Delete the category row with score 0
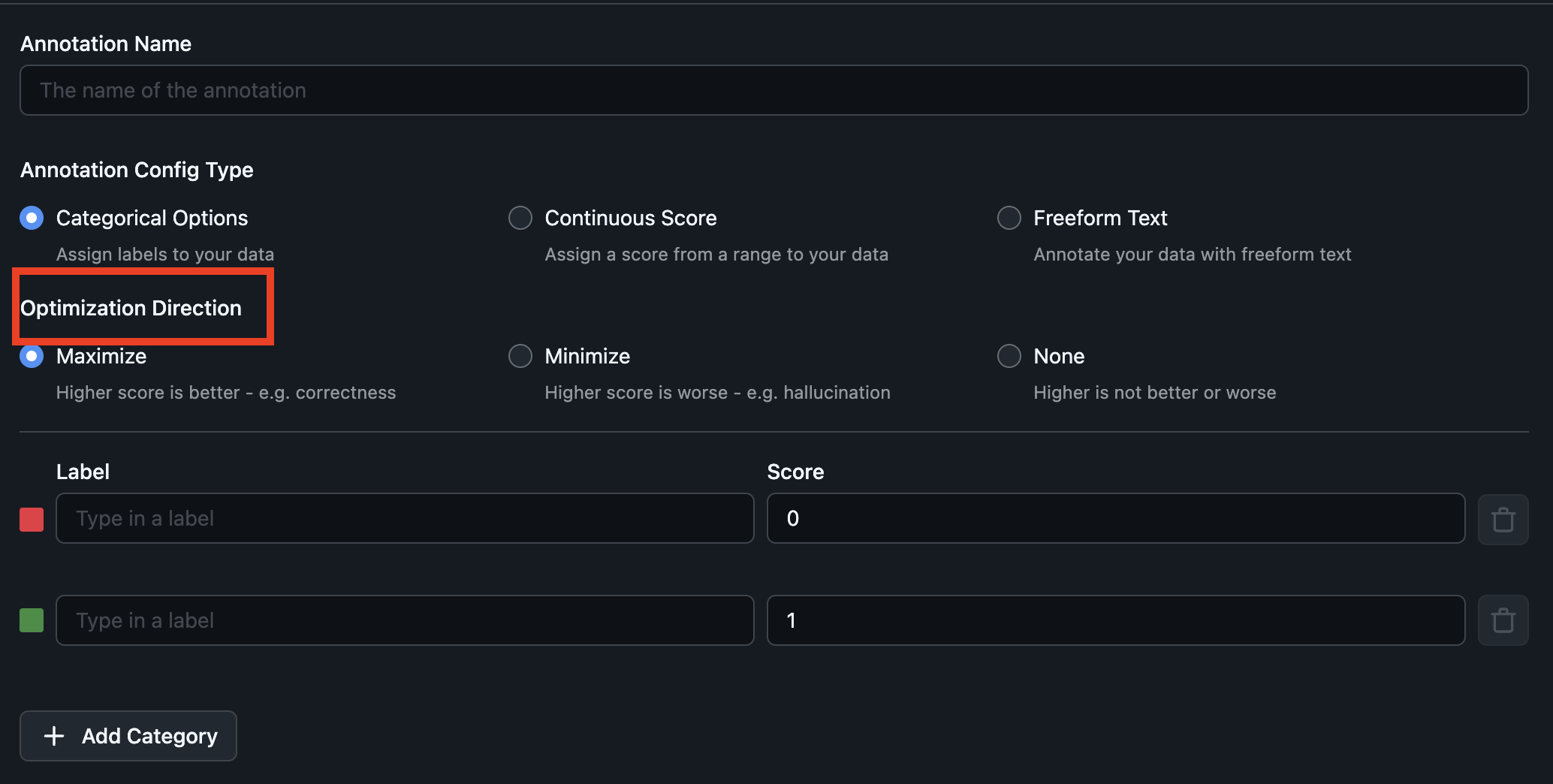1553x784 pixels. coord(1503,519)
